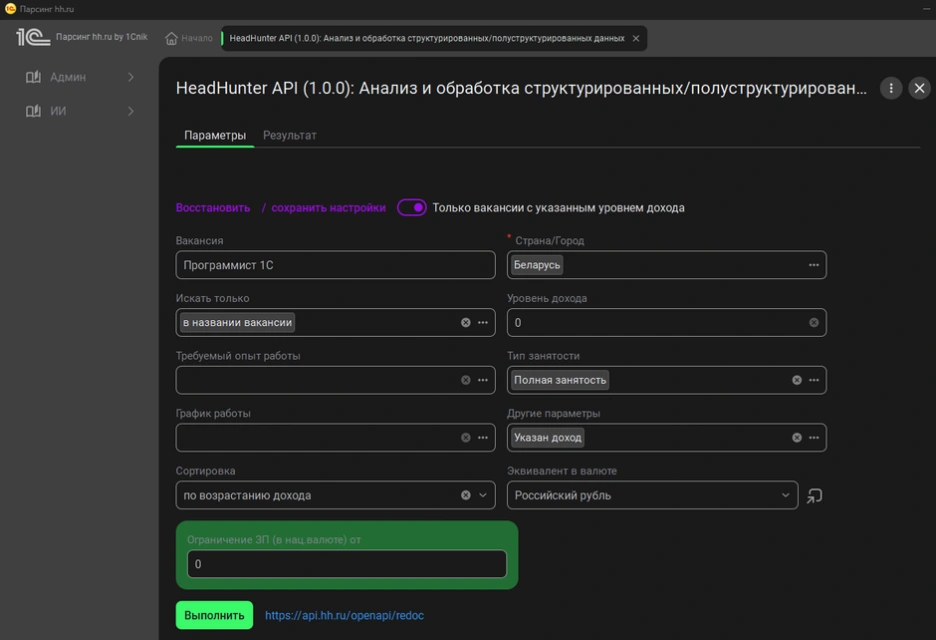Click into the Вакансия input field
Screen dimensions: 936x640
click(x=335, y=265)
